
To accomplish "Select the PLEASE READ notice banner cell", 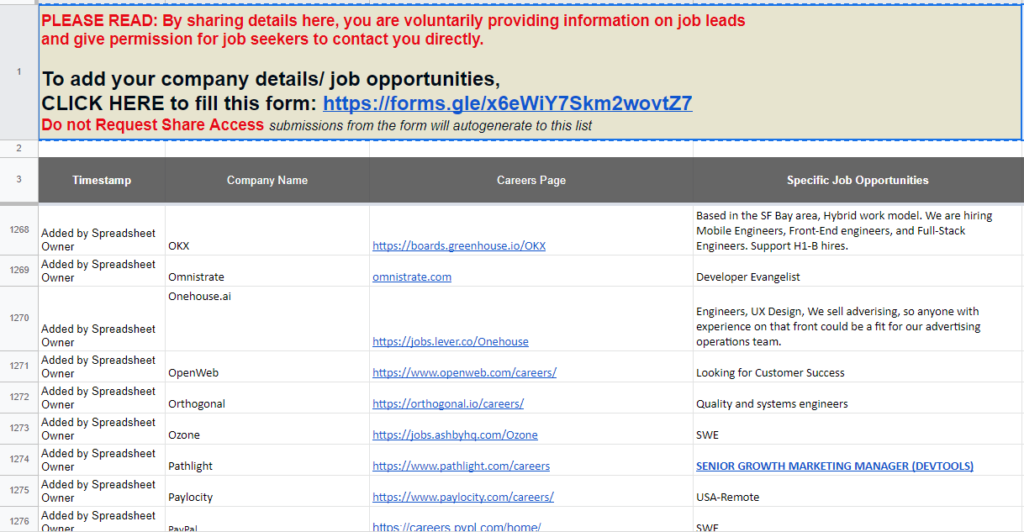I will point(530,72).
